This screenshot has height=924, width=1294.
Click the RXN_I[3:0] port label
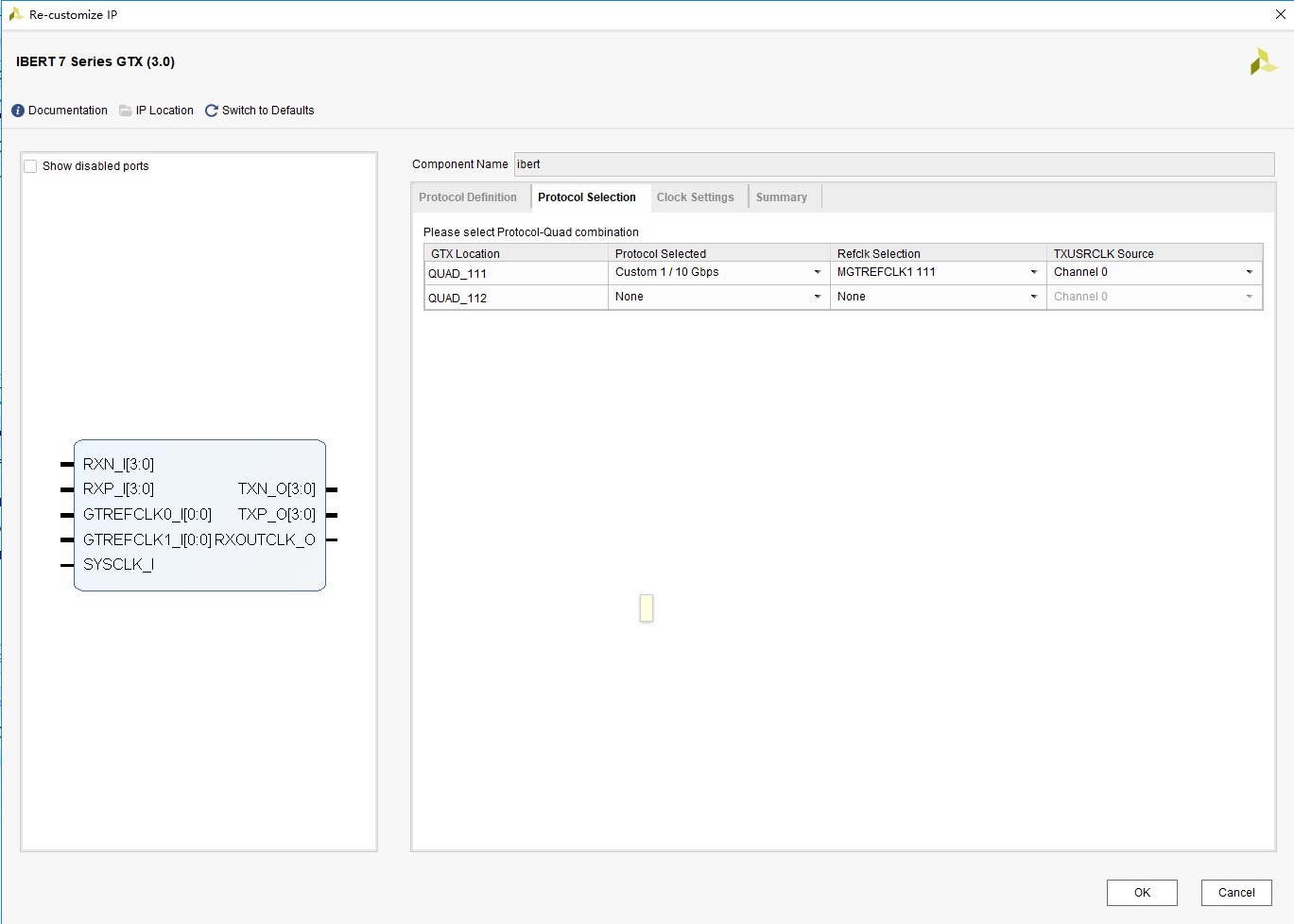coord(118,464)
